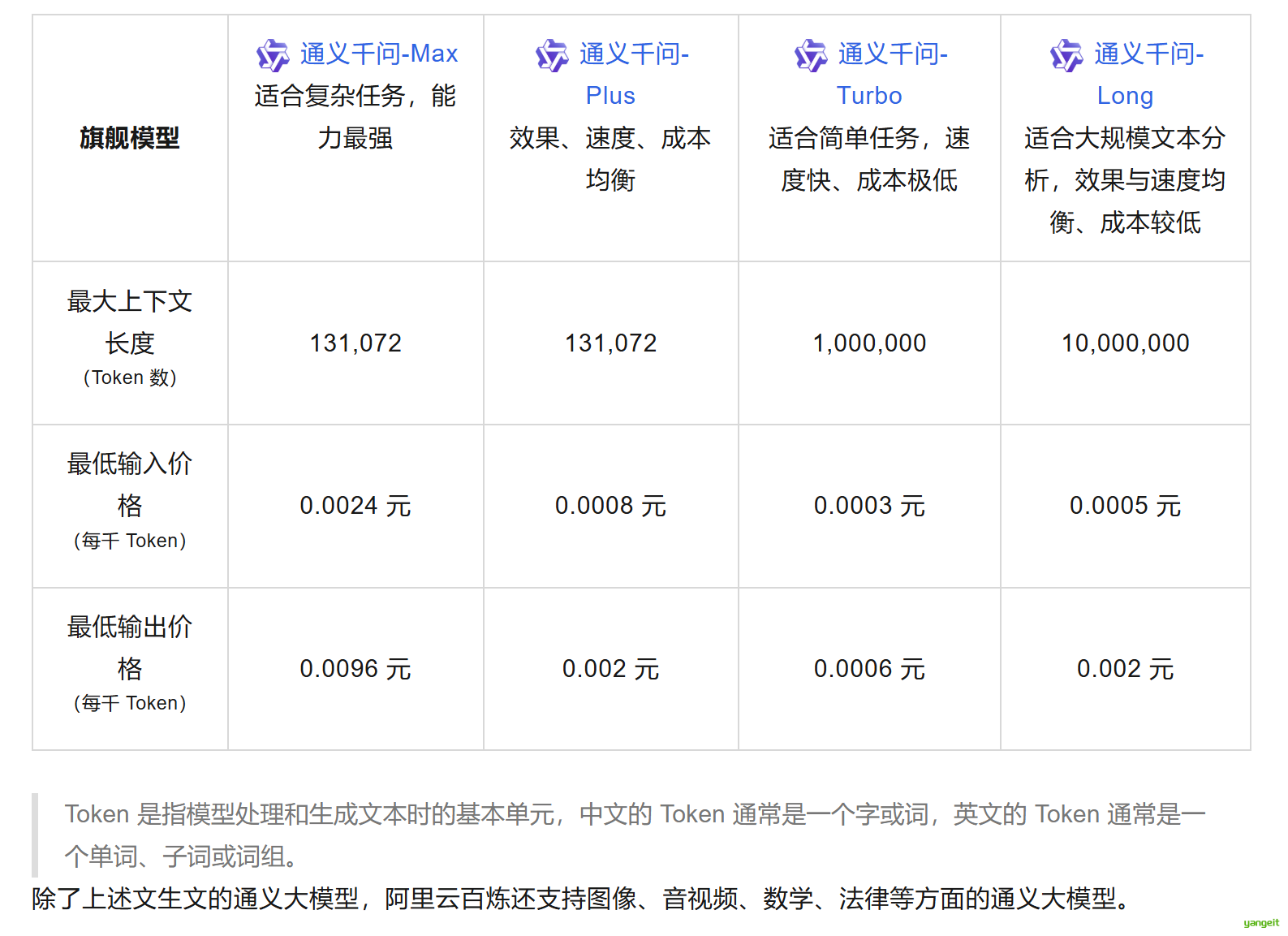This screenshot has height=936, width=1288.
Task: Click the description 适合复杂任务，能力最强
Action: pos(355,117)
